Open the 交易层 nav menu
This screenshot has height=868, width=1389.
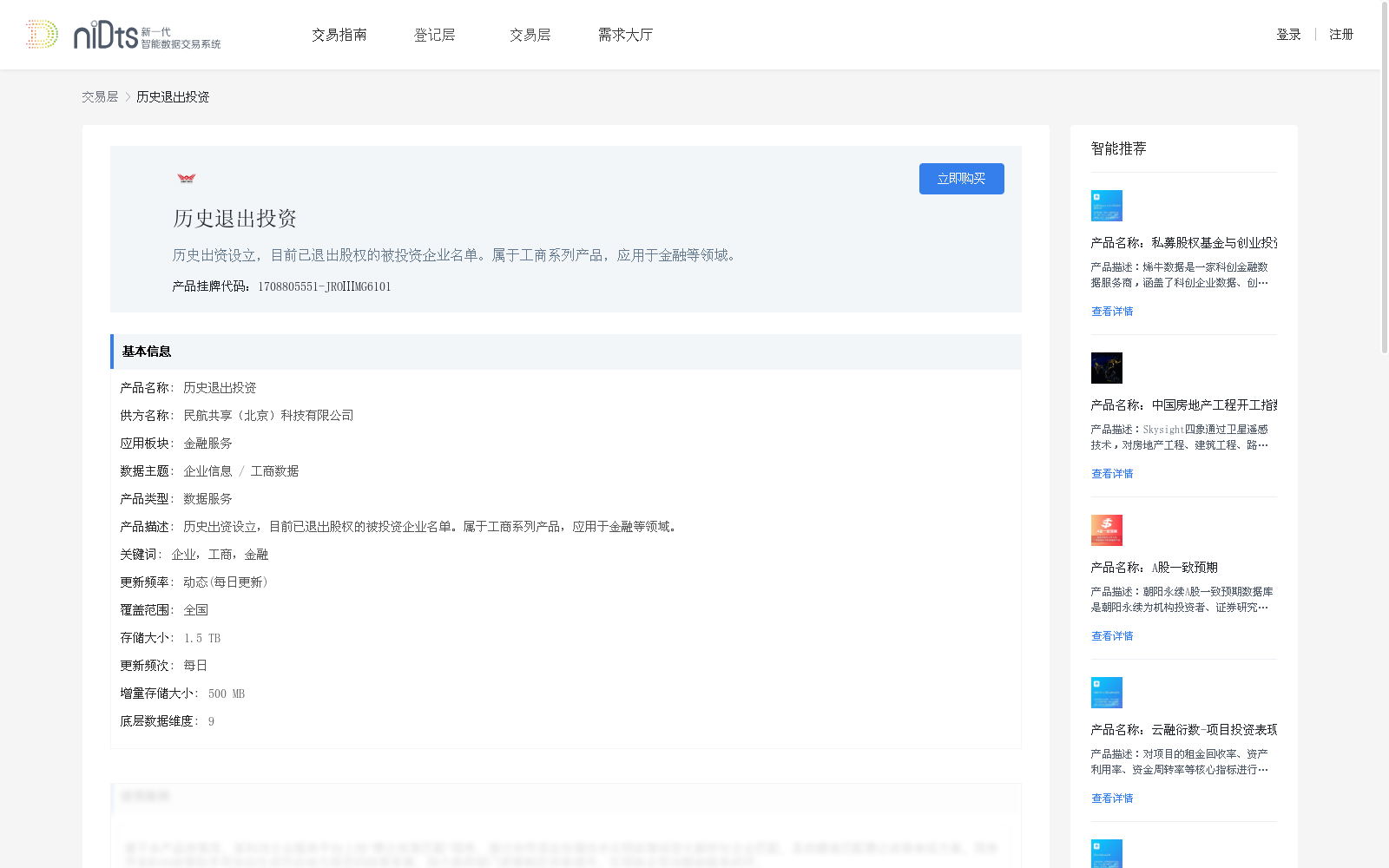(x=530, y=35)
